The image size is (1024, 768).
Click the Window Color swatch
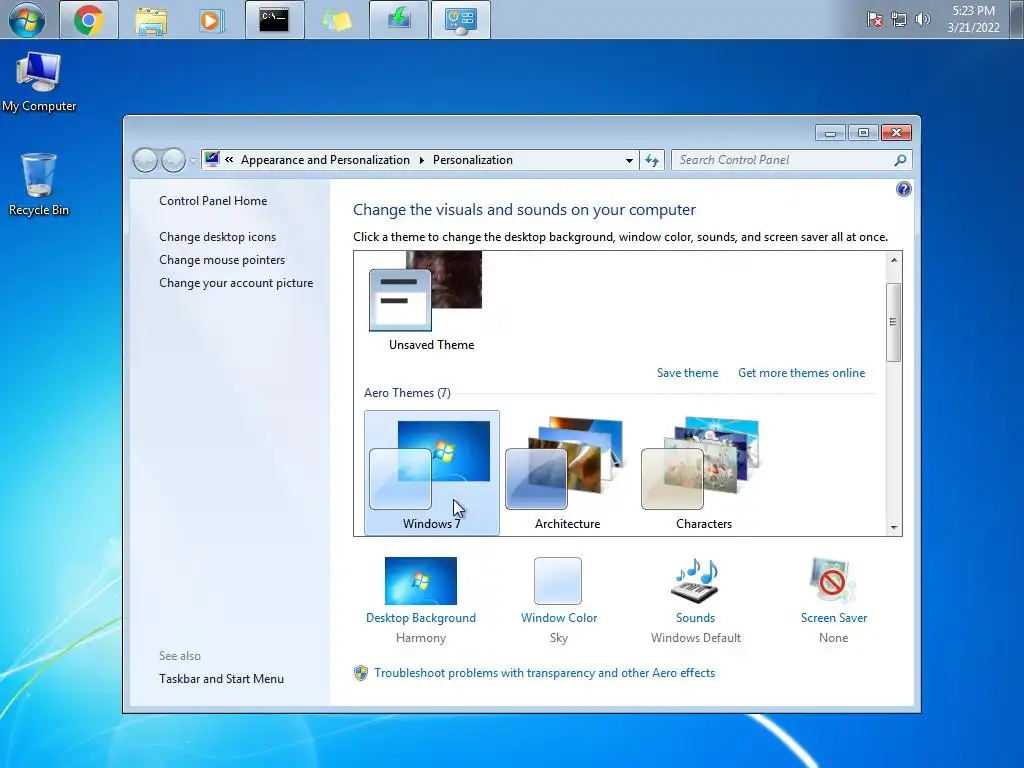[558, 581]
